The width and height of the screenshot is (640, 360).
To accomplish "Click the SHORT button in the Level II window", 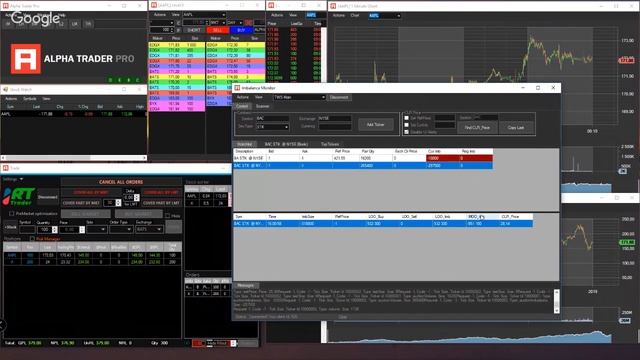I will click(x=194, y=30).
